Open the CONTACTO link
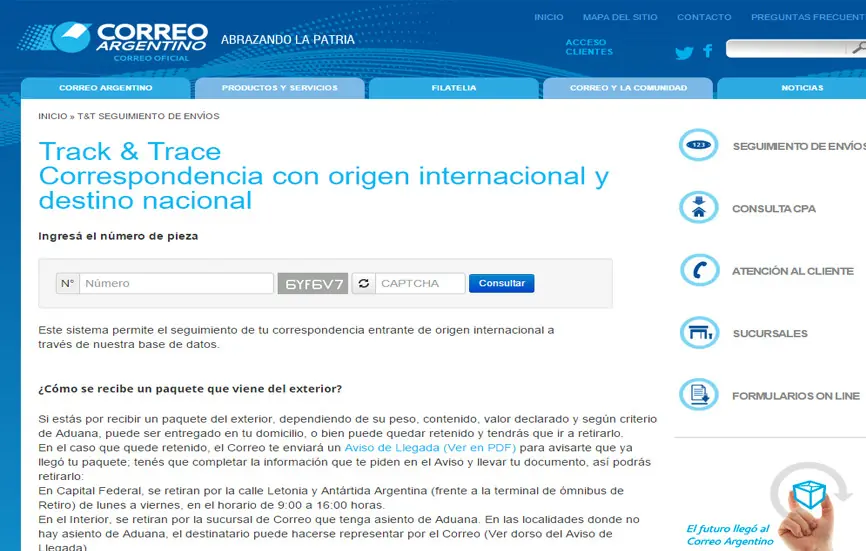Screen dimensions: 866x551 [x=704, y=17]
